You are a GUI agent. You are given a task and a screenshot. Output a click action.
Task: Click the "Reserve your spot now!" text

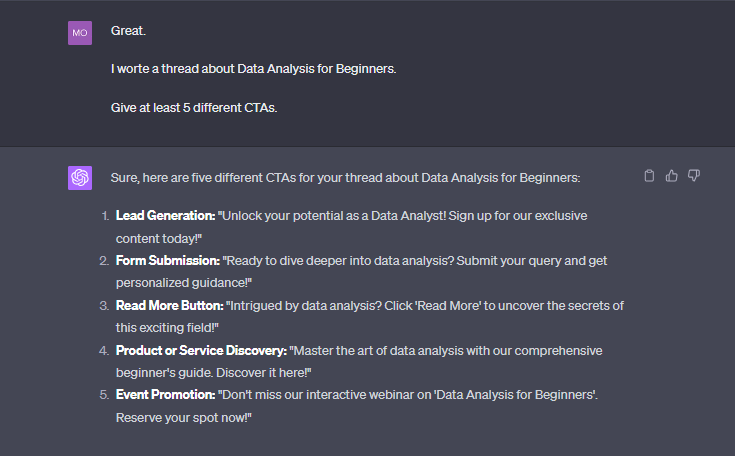click(183, 418)
